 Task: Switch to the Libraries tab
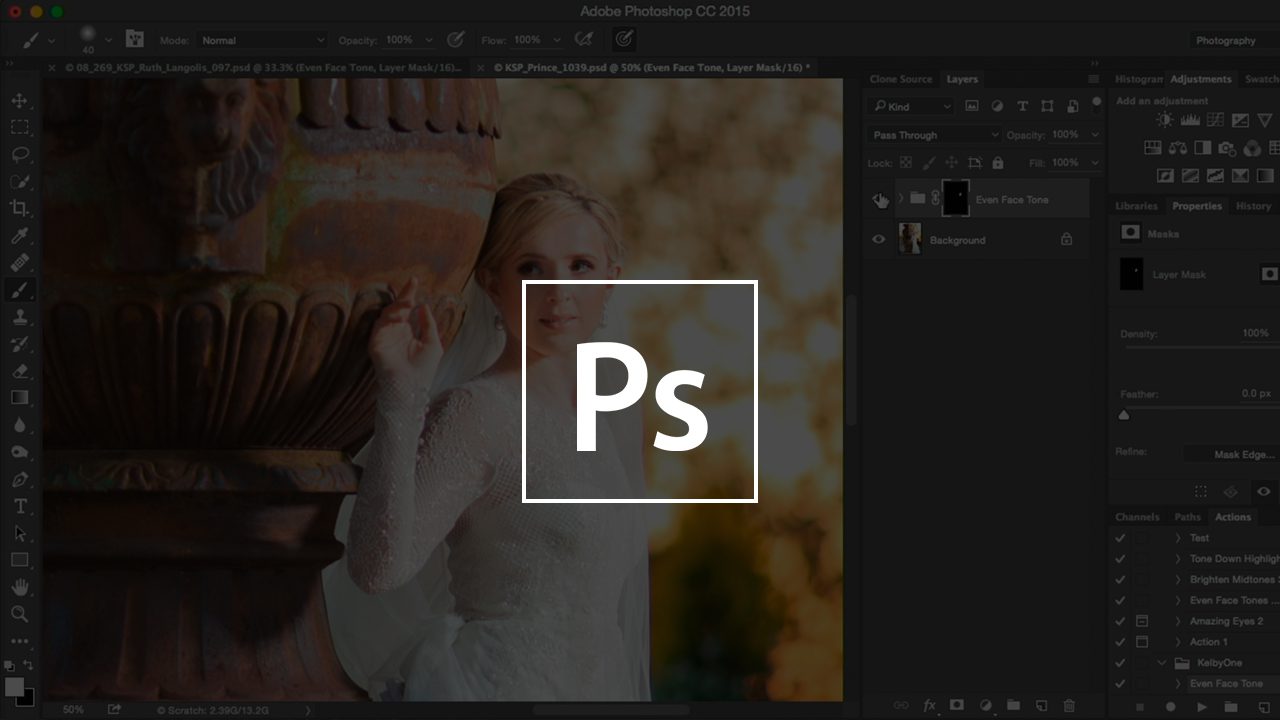[1137, 206]
